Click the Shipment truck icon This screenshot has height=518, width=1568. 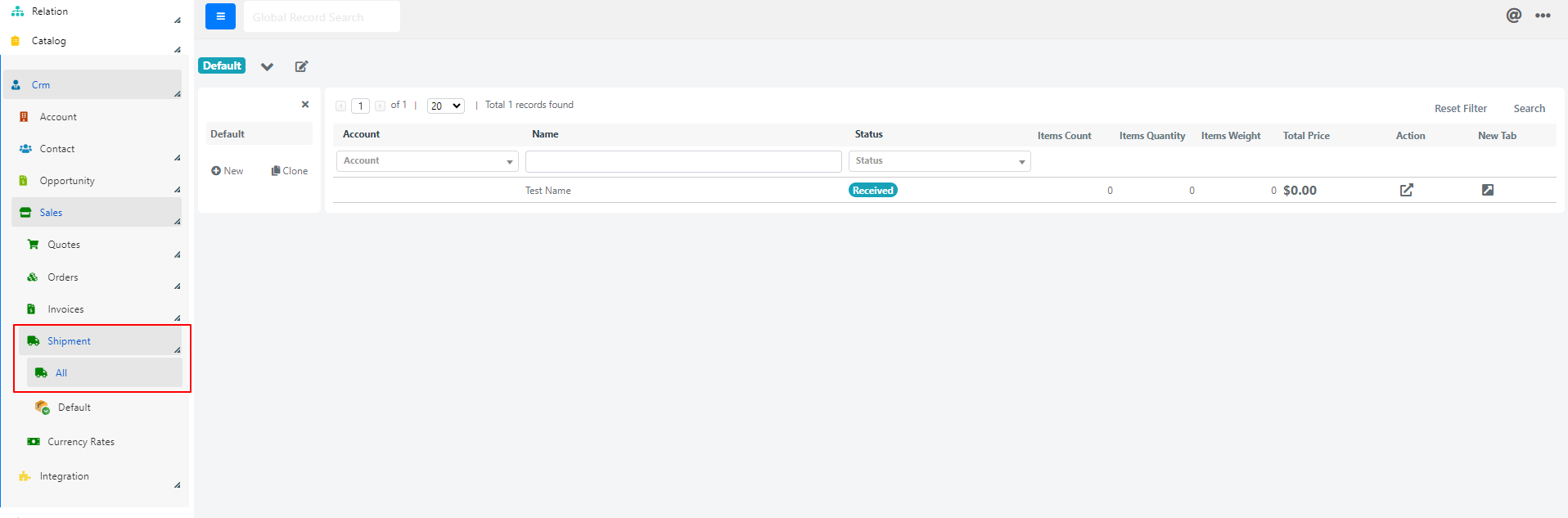pyautogui.click(x=34, y=341)
